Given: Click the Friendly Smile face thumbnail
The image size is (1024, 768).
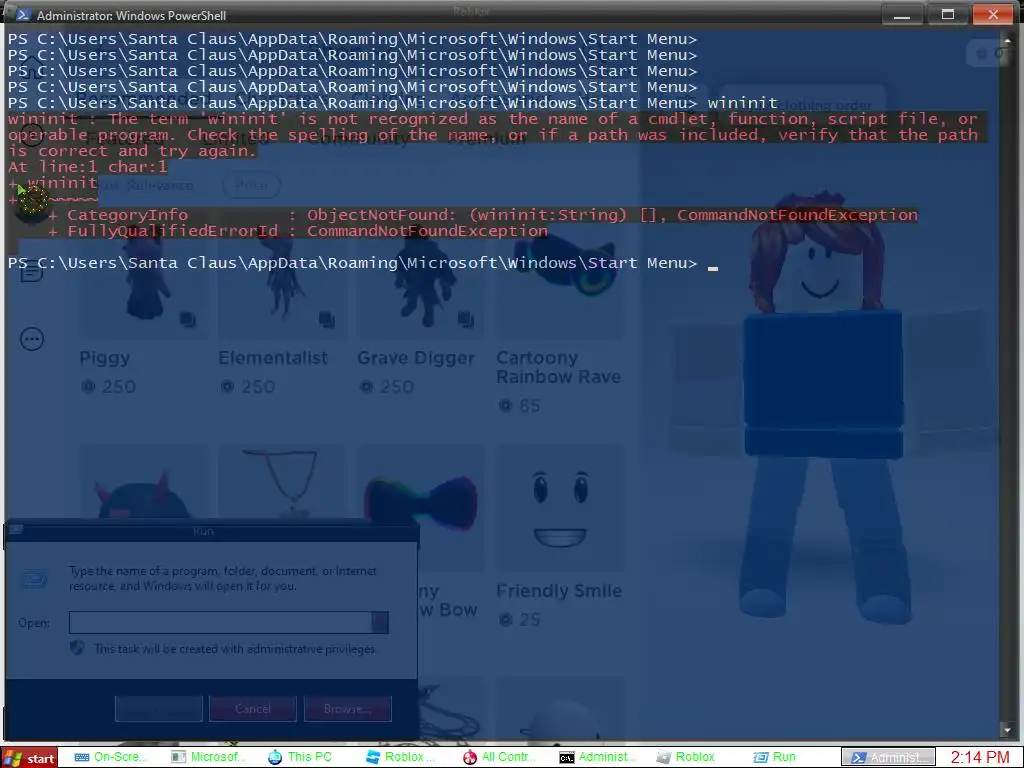Looking at the screenshot, I should click(560, 509).
